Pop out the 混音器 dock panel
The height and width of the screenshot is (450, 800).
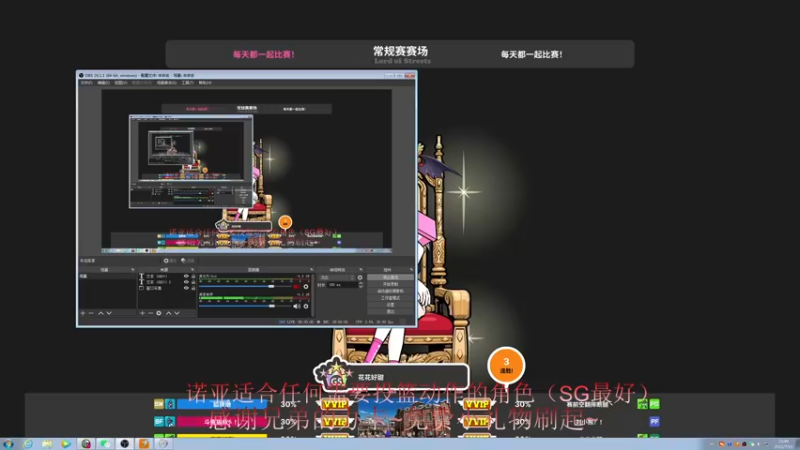click(x=311, y=270)
